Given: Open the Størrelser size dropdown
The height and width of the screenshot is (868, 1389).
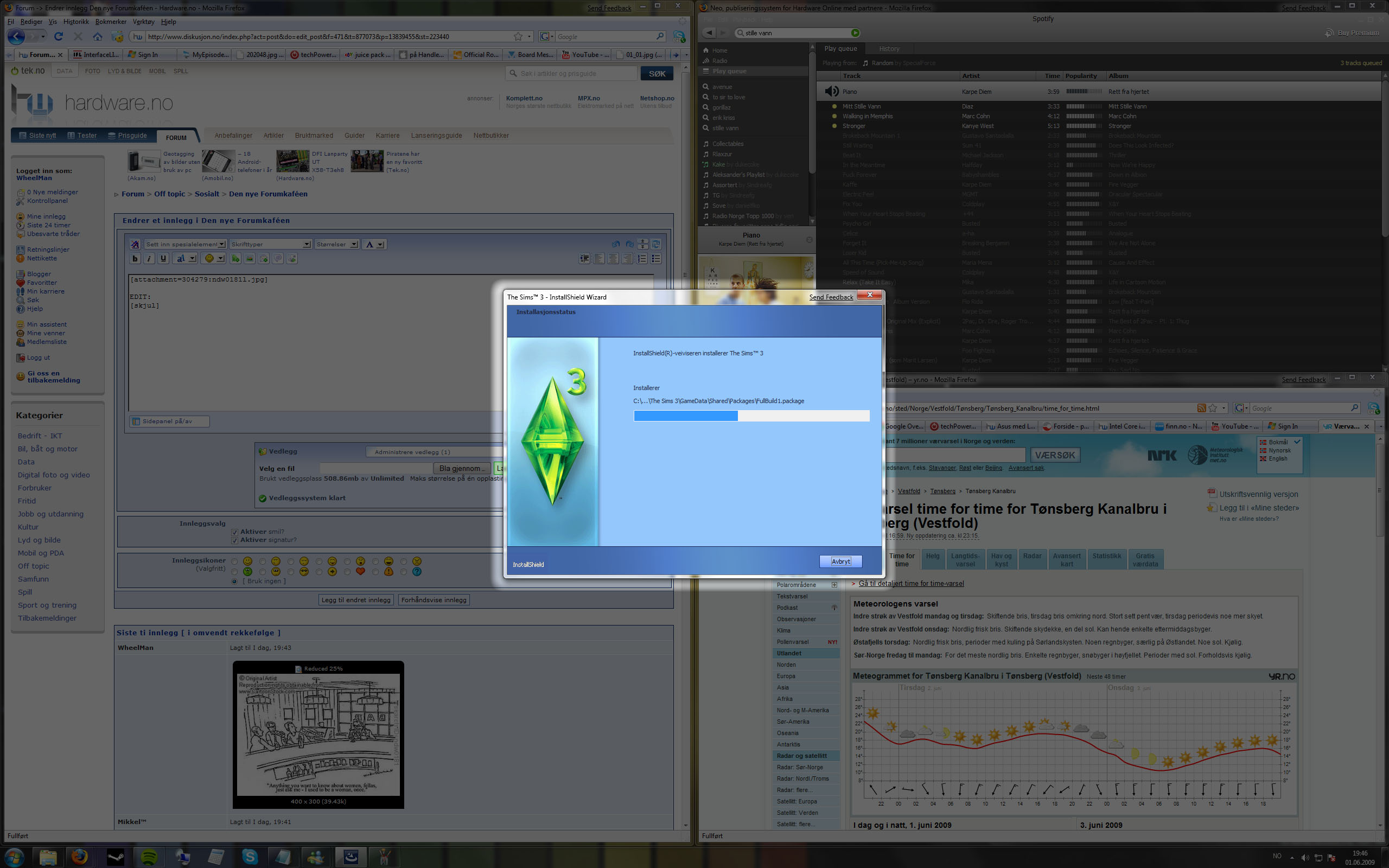Looking at the screenshot, I should coord(337,244).
